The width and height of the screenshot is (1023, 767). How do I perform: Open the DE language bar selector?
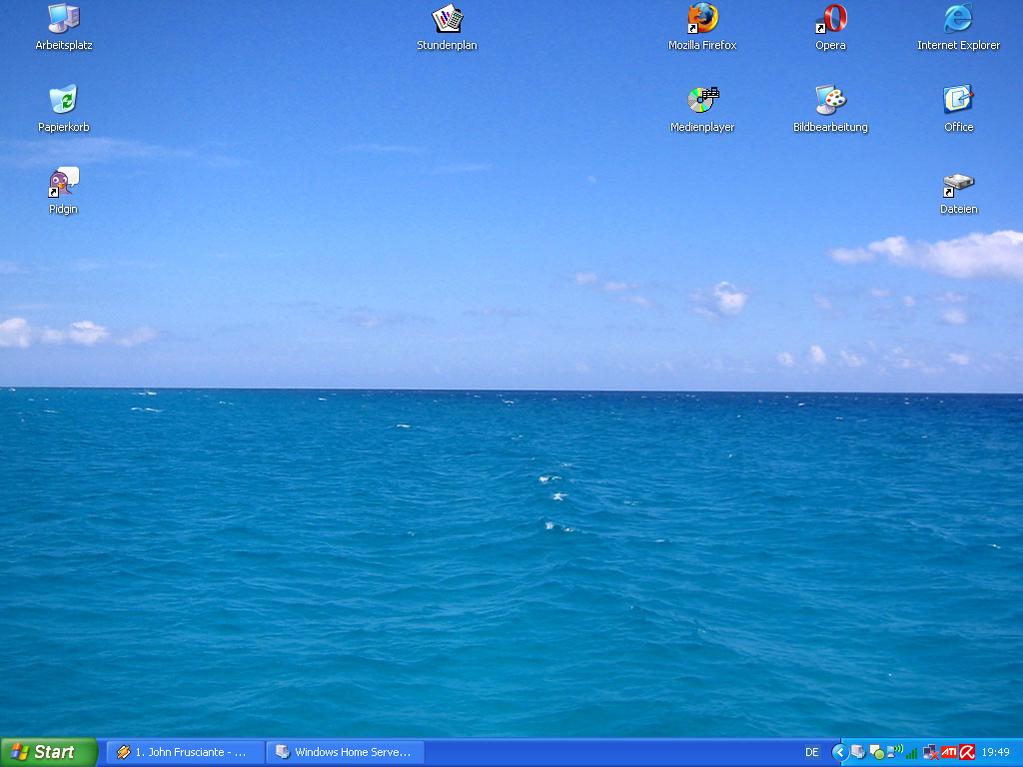point(812,752)
